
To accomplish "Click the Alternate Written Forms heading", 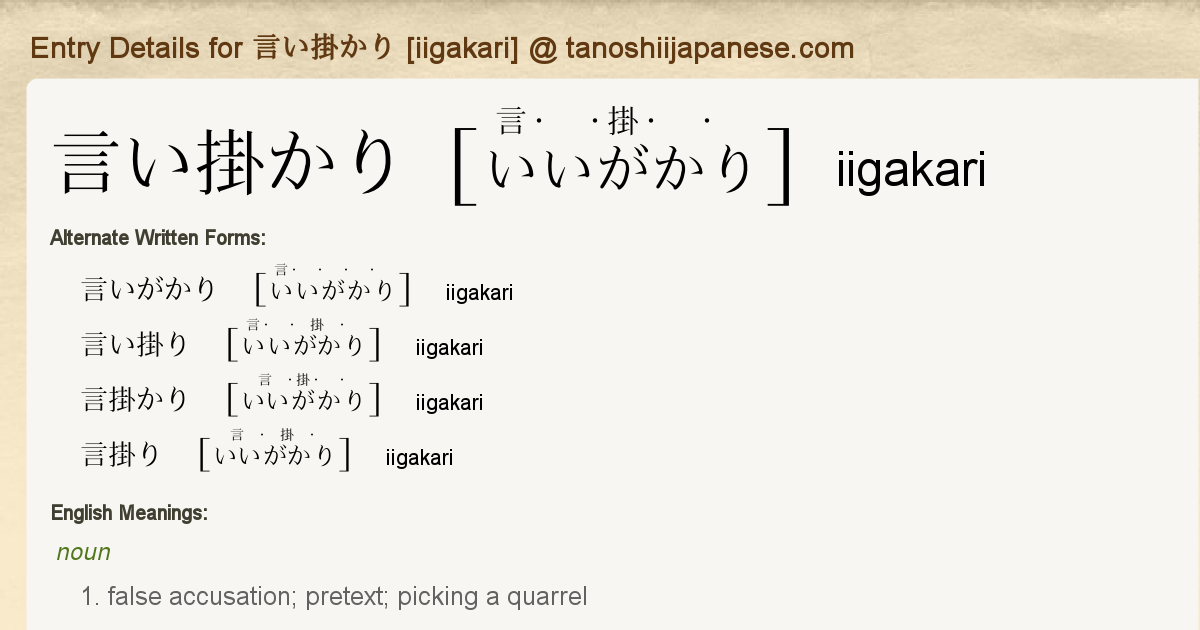I will click(x=157, y=238).
